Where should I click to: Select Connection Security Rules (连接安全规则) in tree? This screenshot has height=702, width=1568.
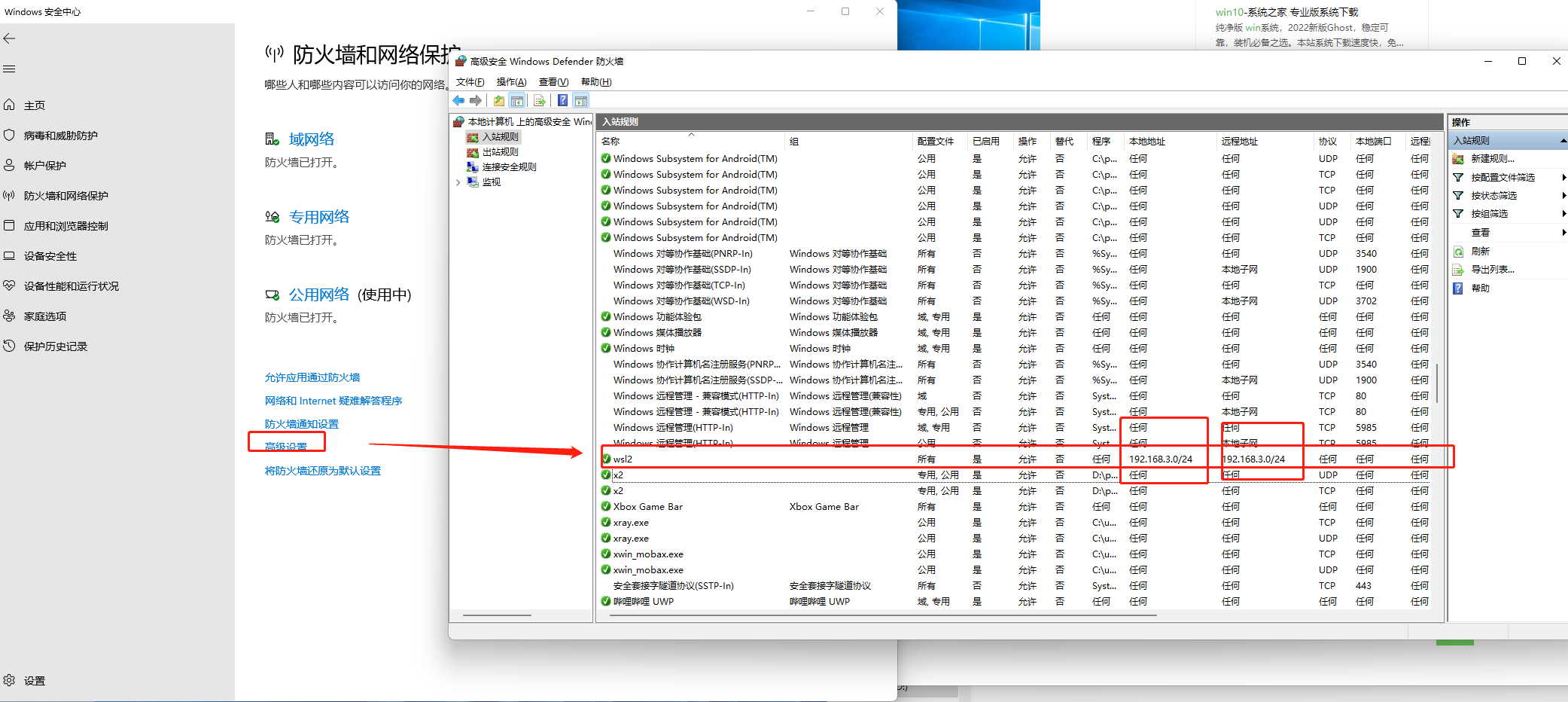pyautogui.click(x=510, y=167)
